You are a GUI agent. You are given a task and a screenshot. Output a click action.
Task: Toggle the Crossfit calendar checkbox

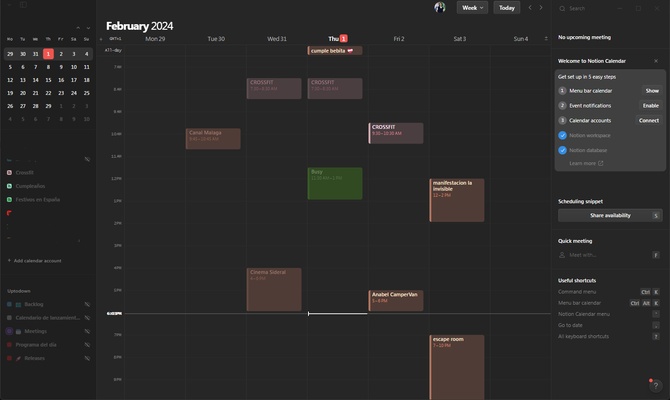tap(9, 173)
